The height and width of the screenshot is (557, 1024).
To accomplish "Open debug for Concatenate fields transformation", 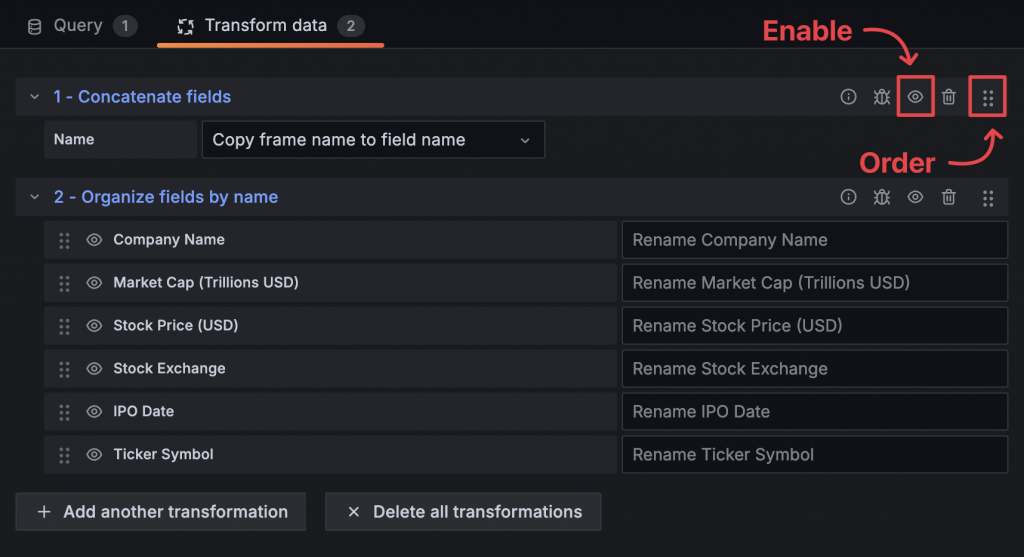I will pyautogui.click(x=881, y=97).
